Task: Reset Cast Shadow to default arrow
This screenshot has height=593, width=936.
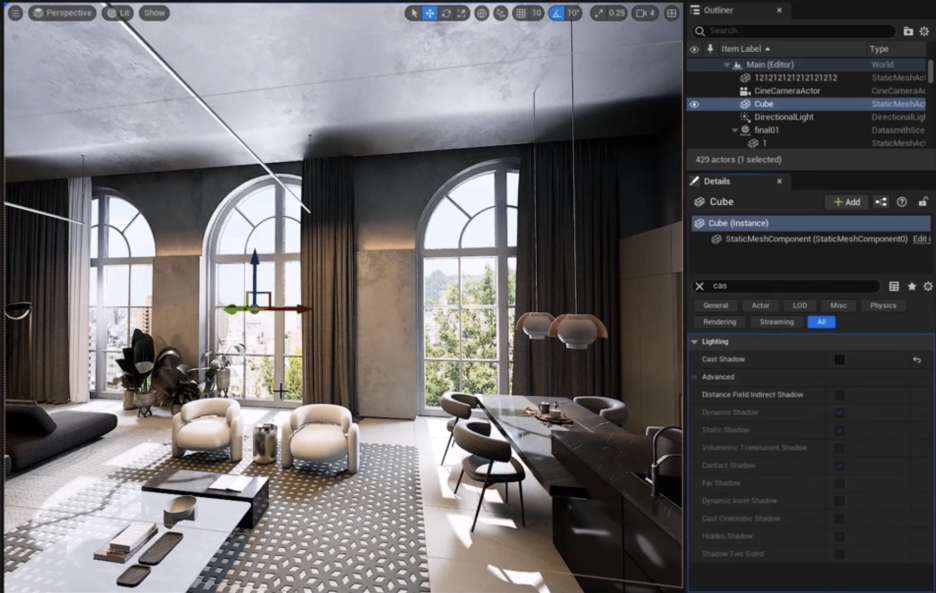Action: coord(917,360)
